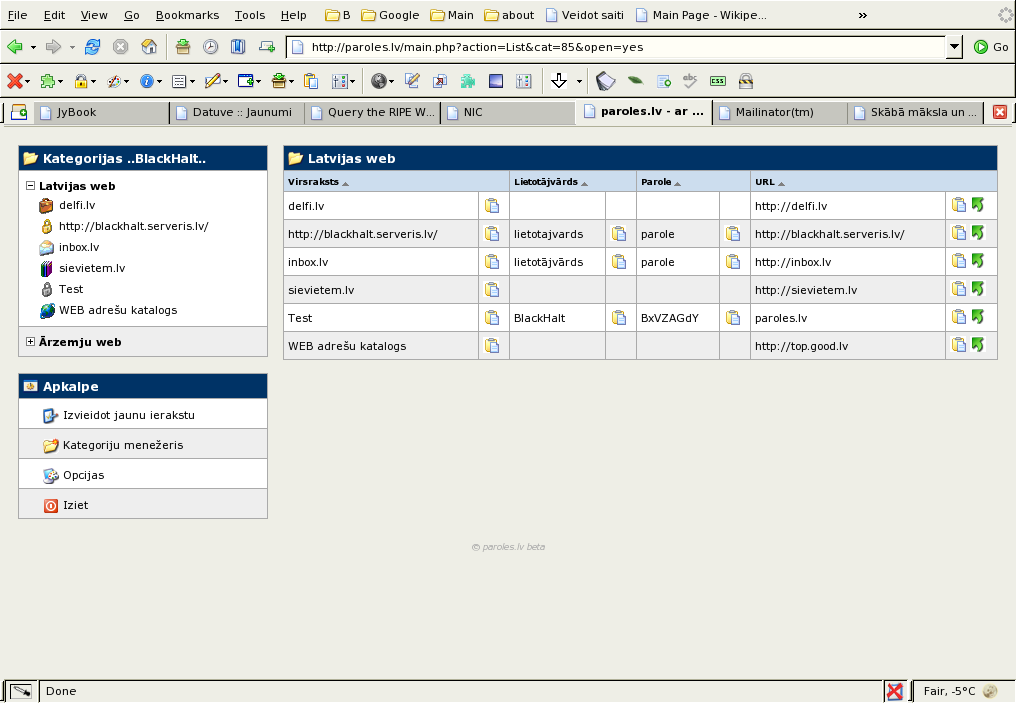
Task: Click the Back arrow navigation icon
Action: [x=15, y=47]
